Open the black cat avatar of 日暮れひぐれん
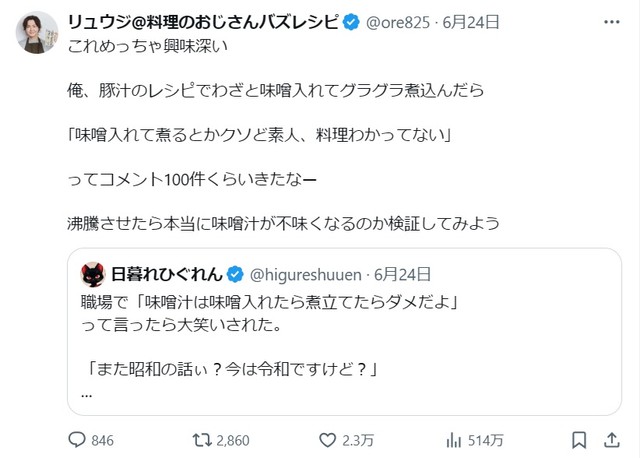Screen dimensions: 640x458 [x=93, y=273]
